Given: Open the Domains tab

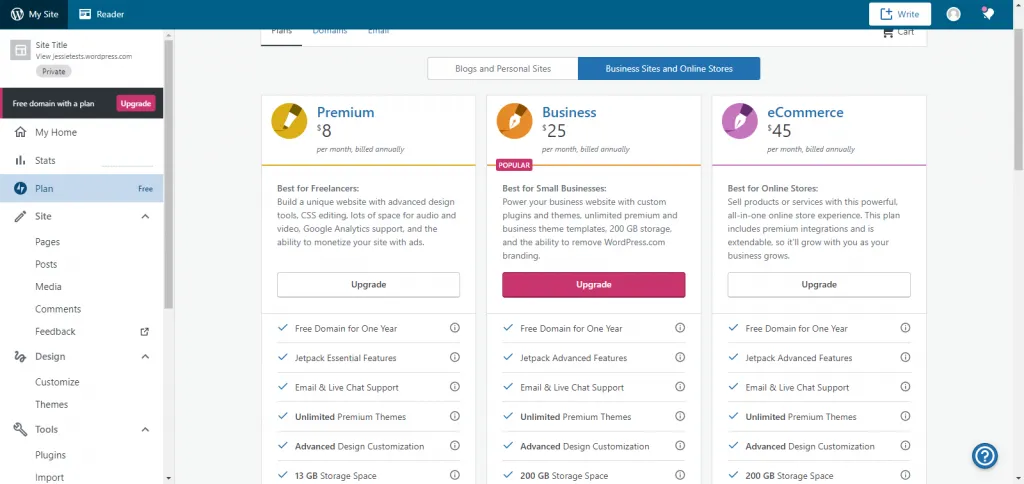Looking at the screenshot, I should (330, 32).
